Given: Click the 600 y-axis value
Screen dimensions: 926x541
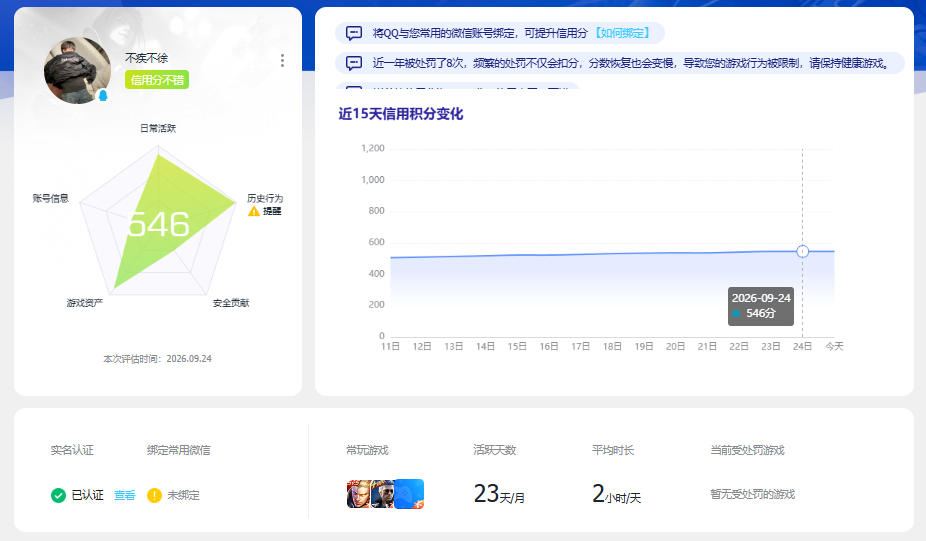Looking at the screenshot, I should 376,242.
